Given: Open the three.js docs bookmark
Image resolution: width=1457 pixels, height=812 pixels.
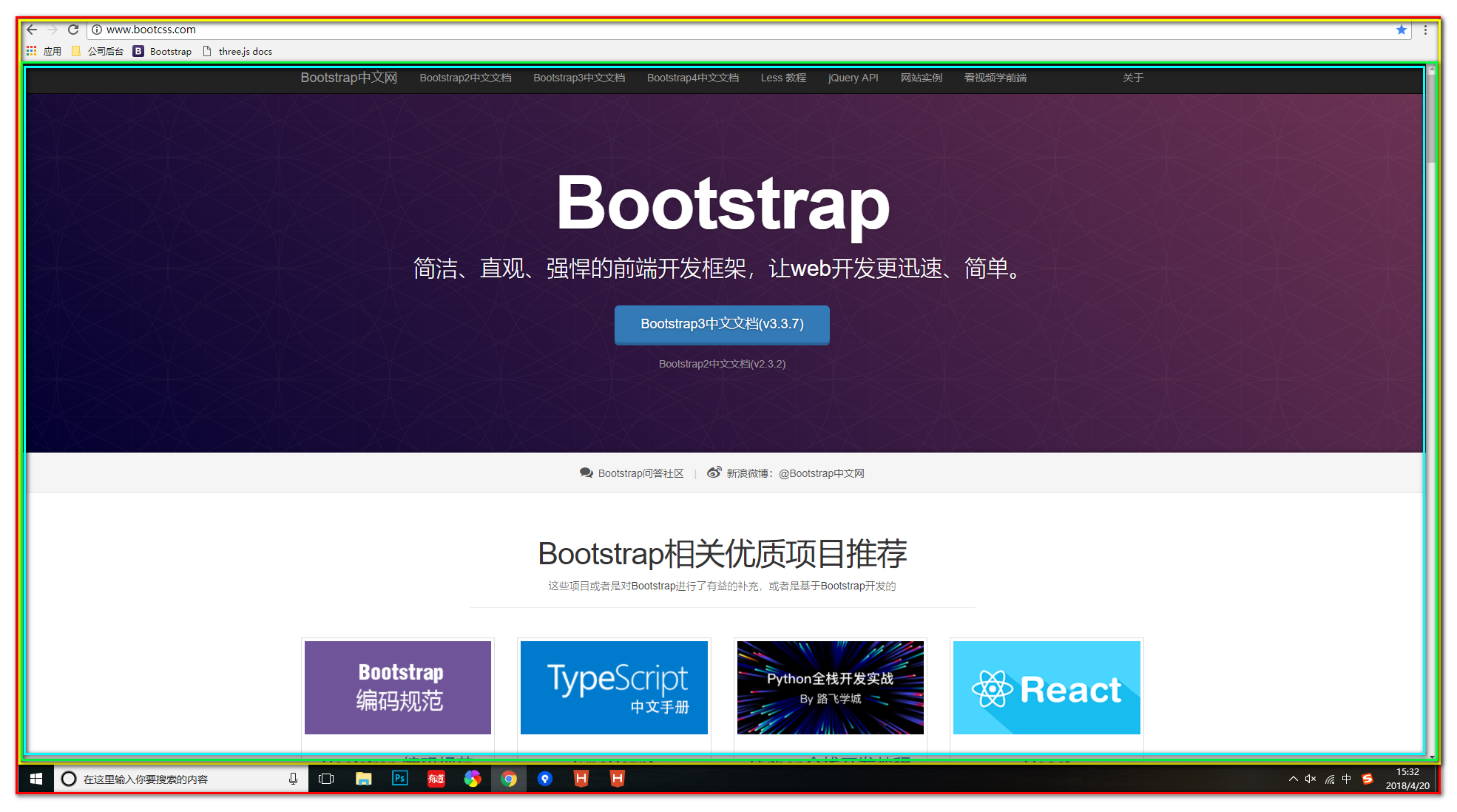Looking at the screenshot, I should tap(237, 51).
